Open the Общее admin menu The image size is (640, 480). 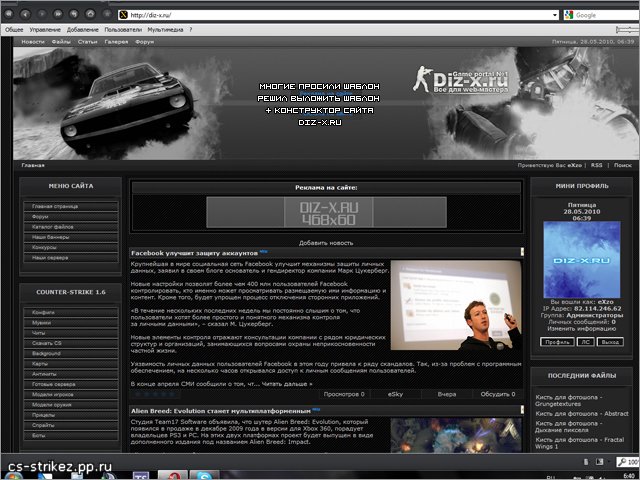[14, 30]
